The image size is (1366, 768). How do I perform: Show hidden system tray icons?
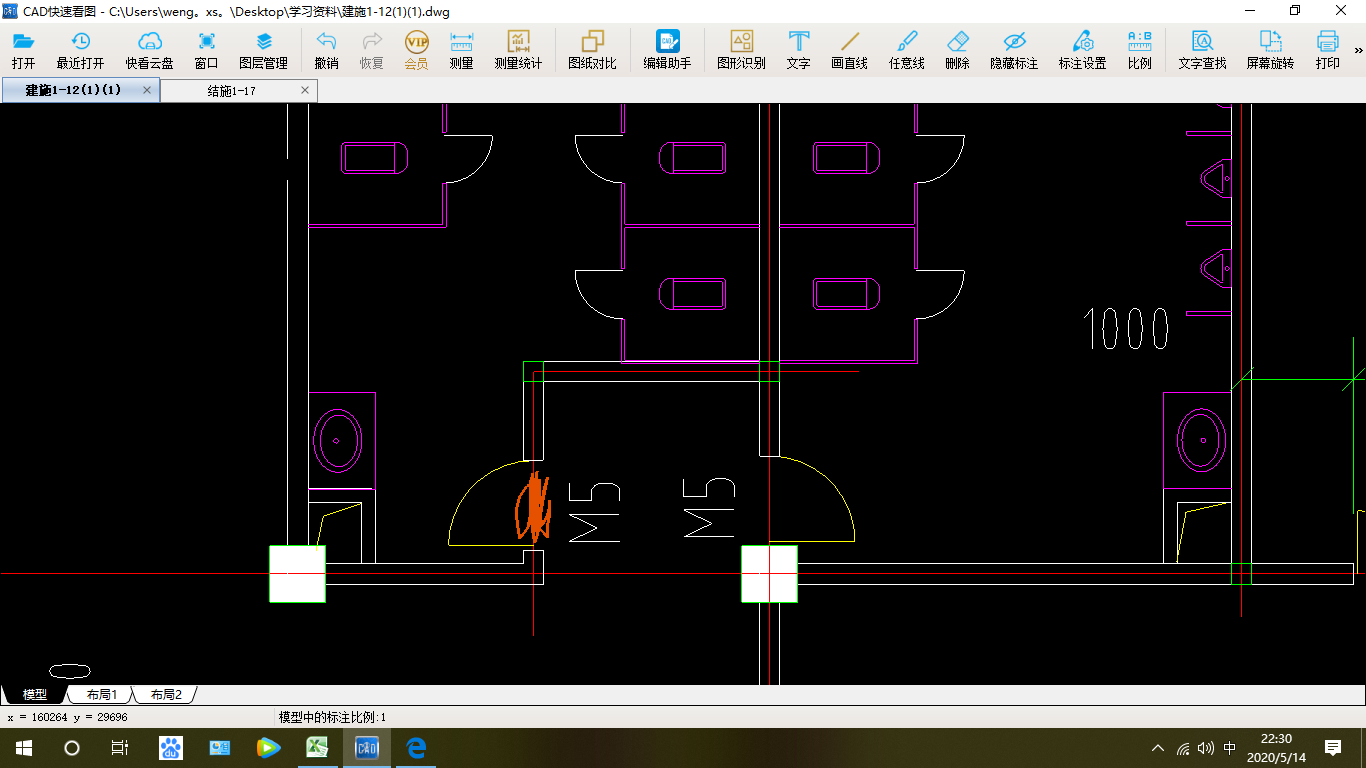[x=1158, y=747]
